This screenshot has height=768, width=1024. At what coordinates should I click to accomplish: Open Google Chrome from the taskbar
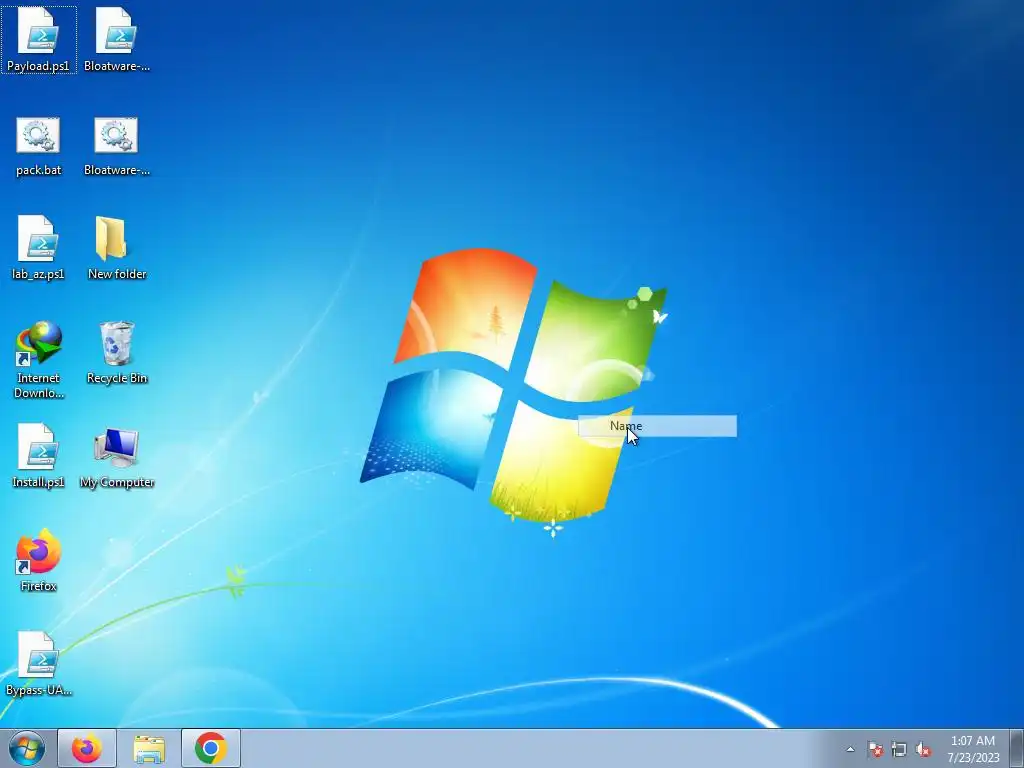(x=210, y=748)
